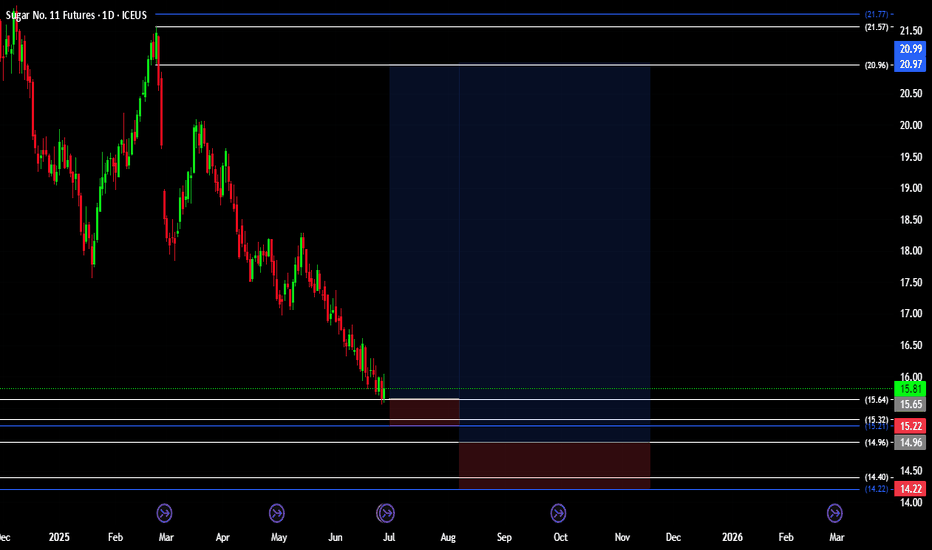Select the red 15.22 price label

[x=910, y=426]
